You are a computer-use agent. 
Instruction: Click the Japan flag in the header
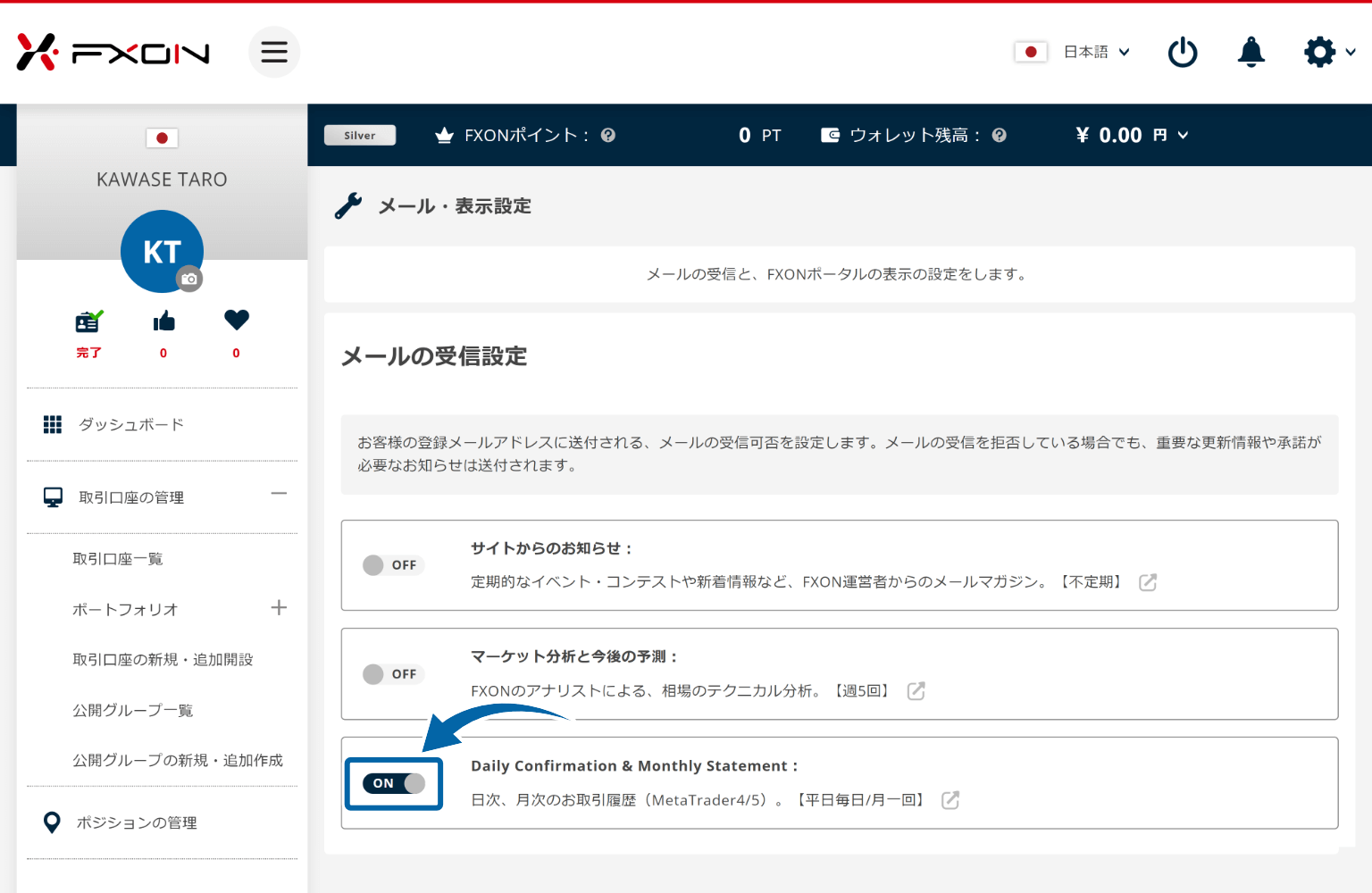(1031, 52)
